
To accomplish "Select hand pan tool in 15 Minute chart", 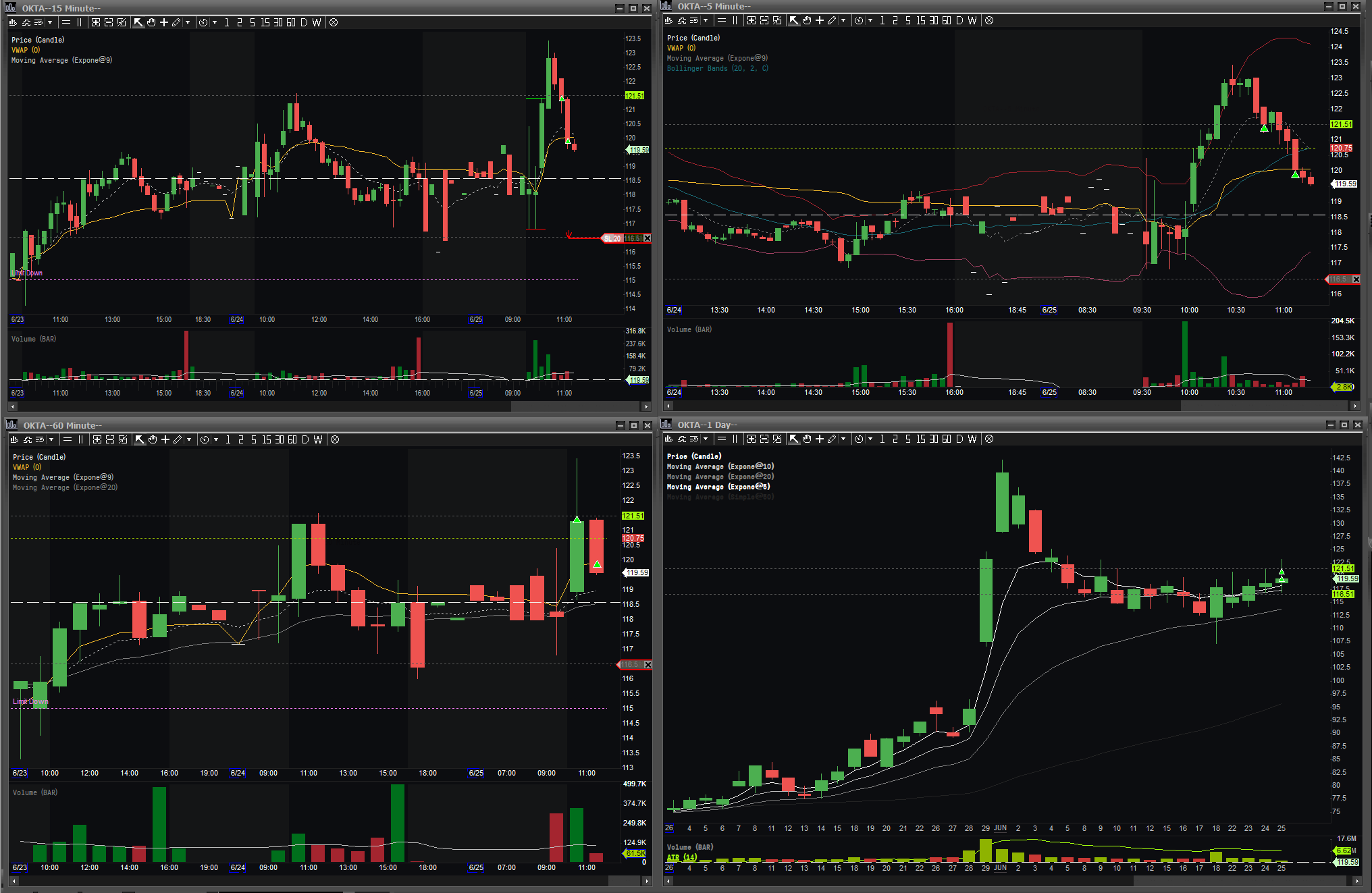I will point(151,22).
